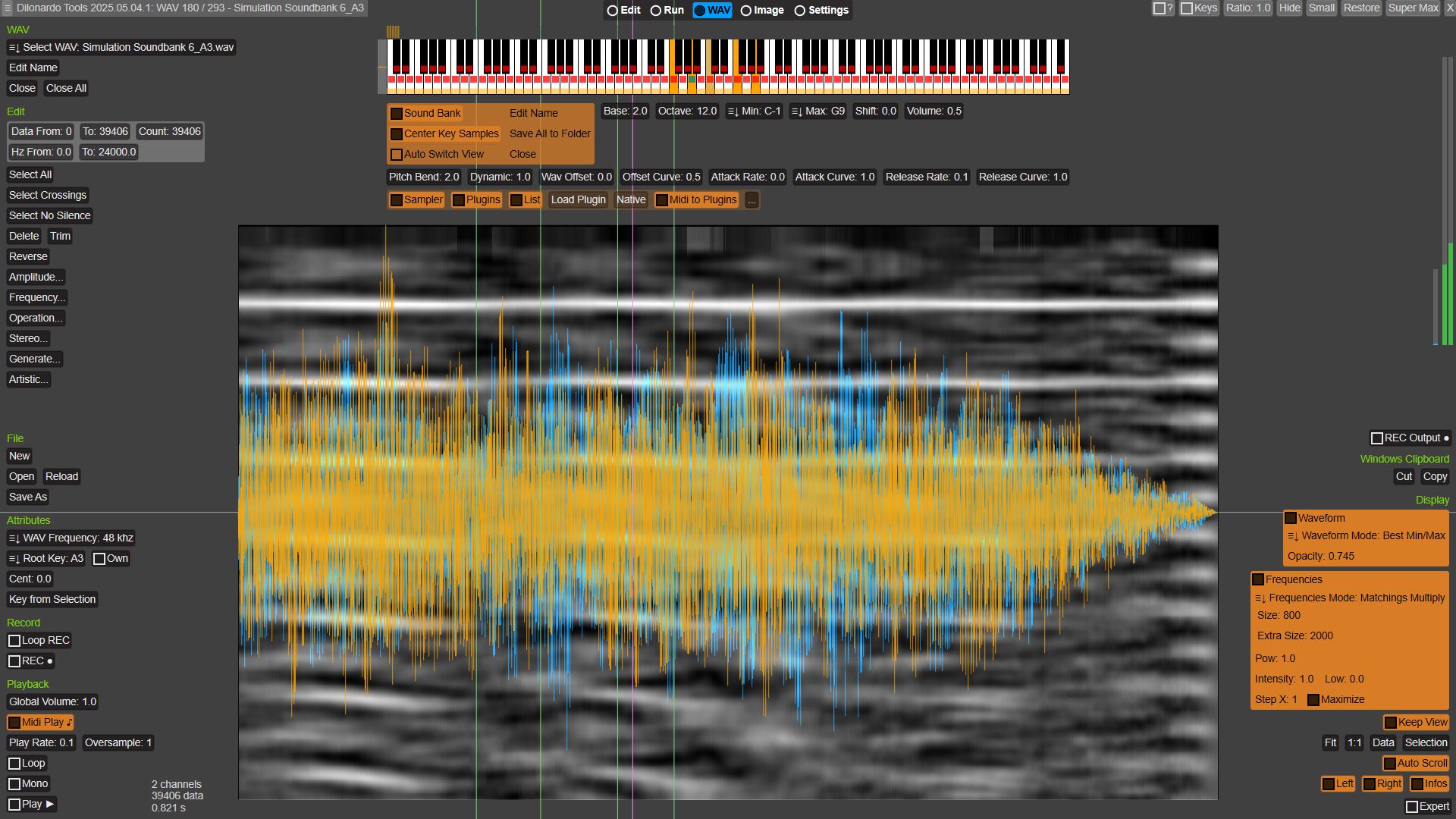
Task: Click the Opacity 0.745 slider field
Action: pos(1321,557)
